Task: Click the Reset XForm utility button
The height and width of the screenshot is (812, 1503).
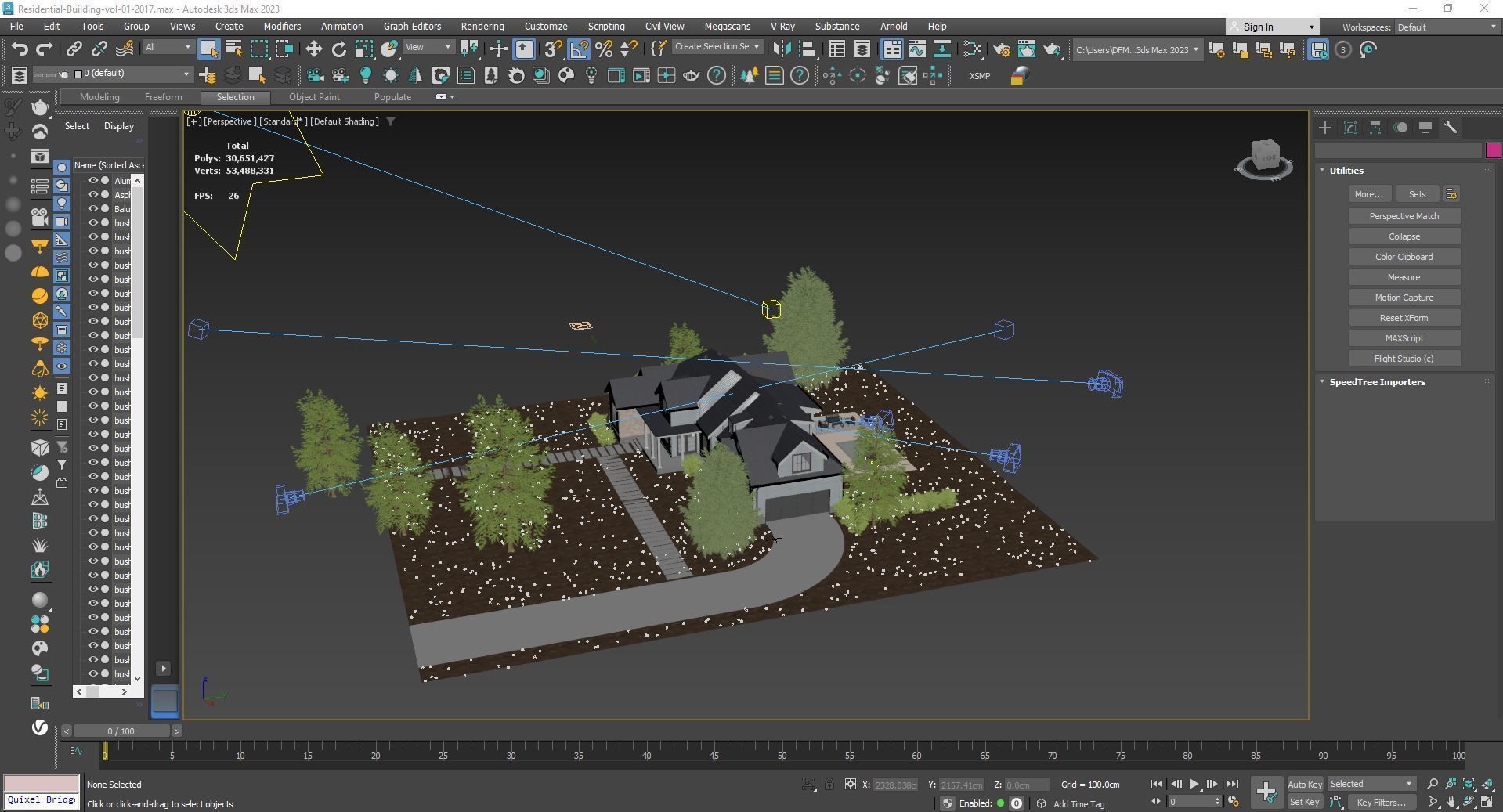Action: [1403, 318]
